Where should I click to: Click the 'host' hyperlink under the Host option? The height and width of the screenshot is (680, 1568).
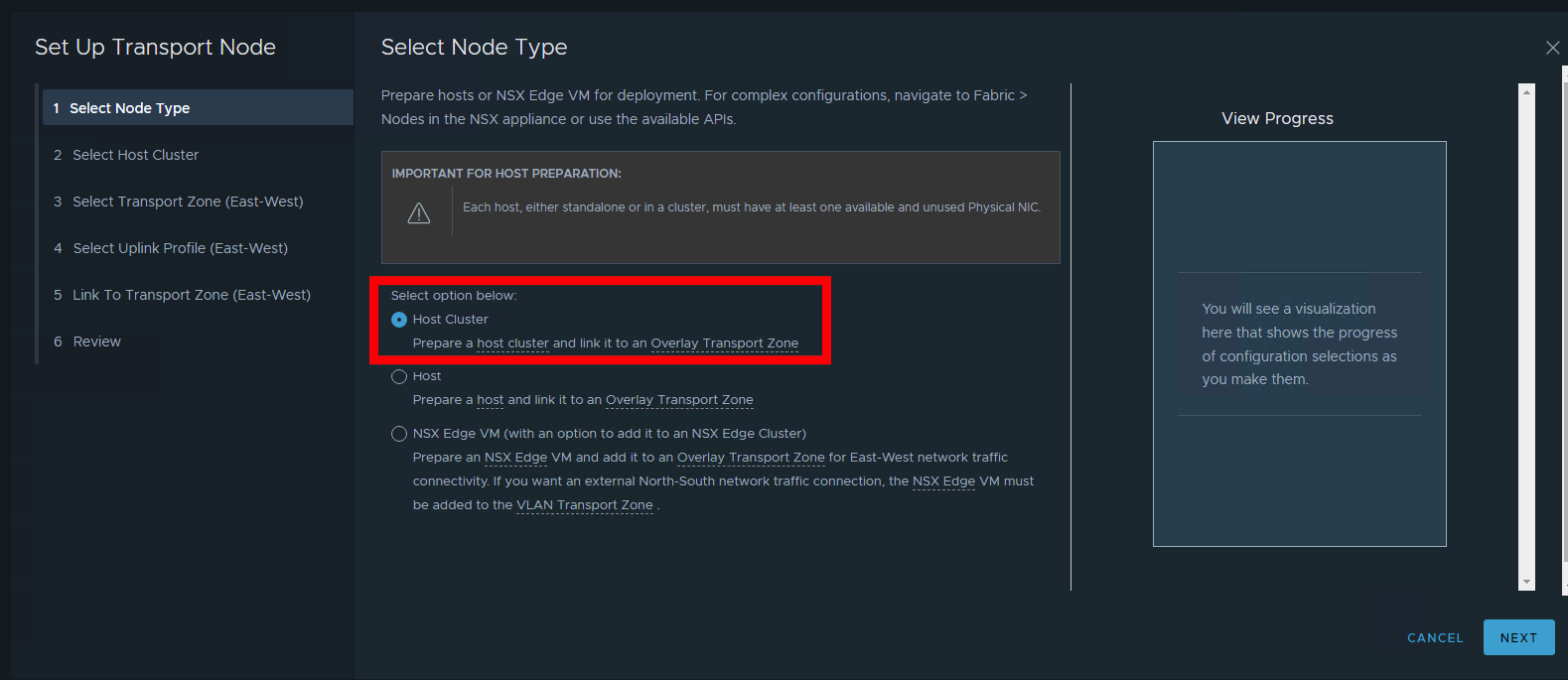coord(490,400)
